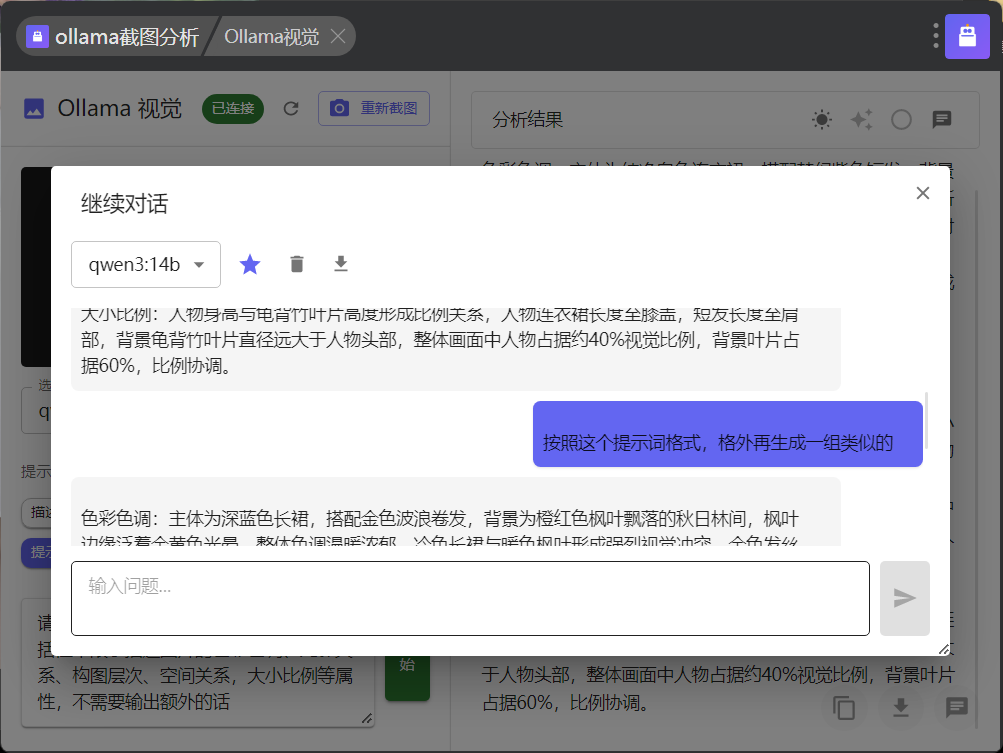Select the Ollama视觉 tab
This screenshot has width=1003, height=753.
[x=271, y=37]
